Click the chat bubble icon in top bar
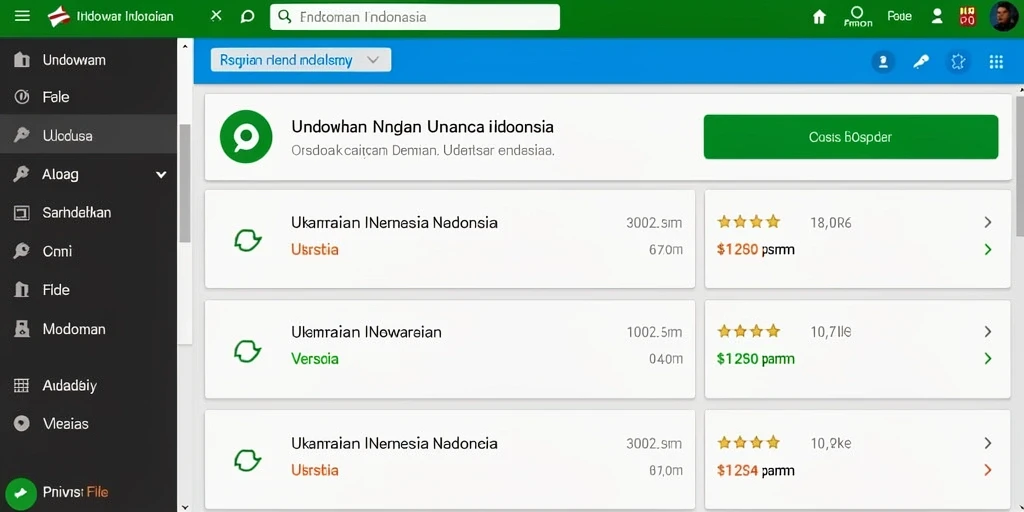1024x512 pixels. pos(248,17)
